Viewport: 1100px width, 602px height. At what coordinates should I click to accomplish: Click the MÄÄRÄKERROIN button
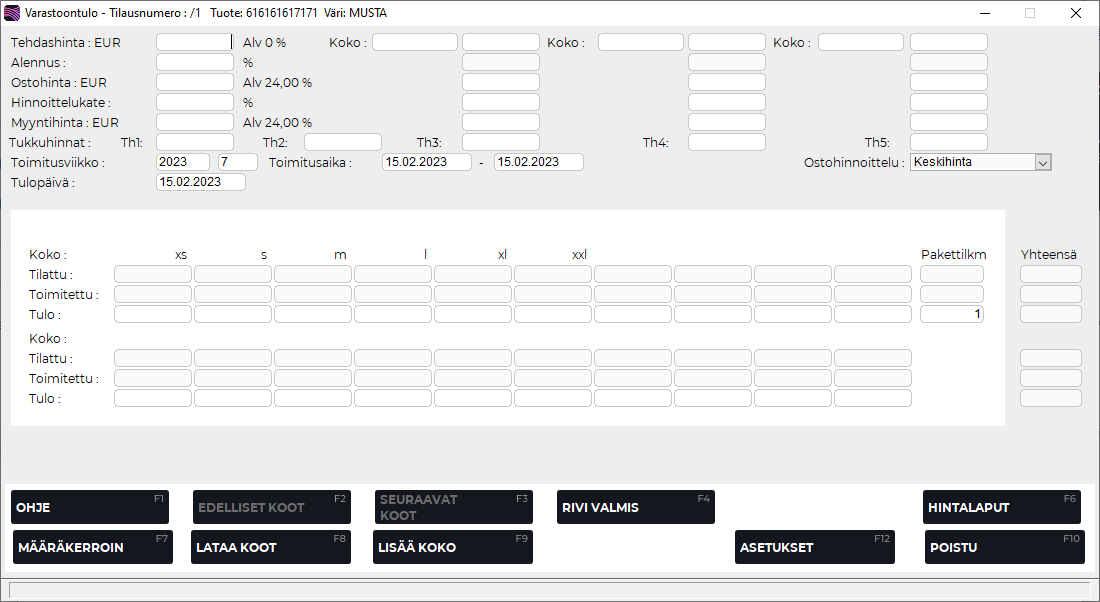(92, 547)
